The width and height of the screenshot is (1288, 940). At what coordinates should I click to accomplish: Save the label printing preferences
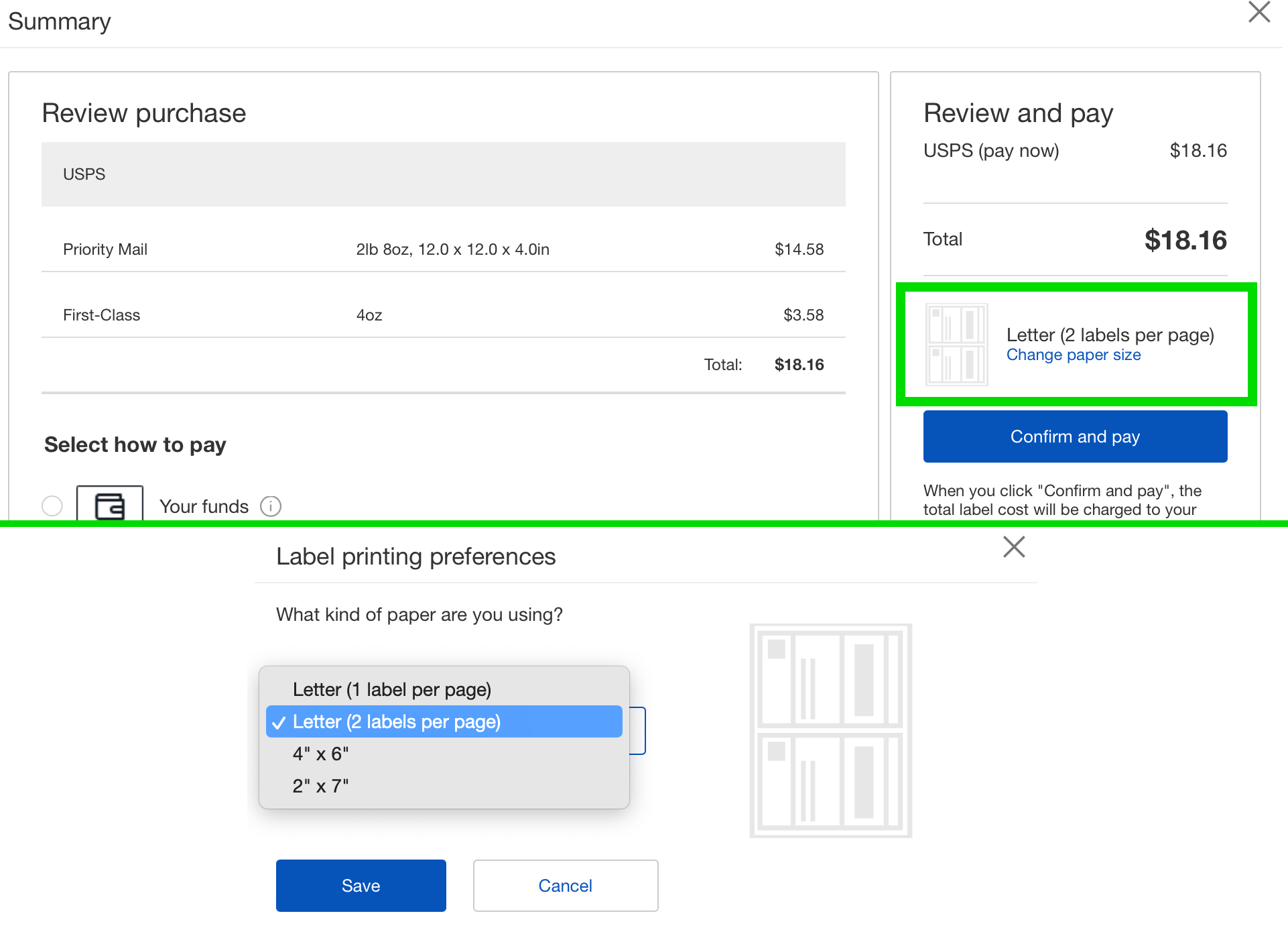point(361,885)
